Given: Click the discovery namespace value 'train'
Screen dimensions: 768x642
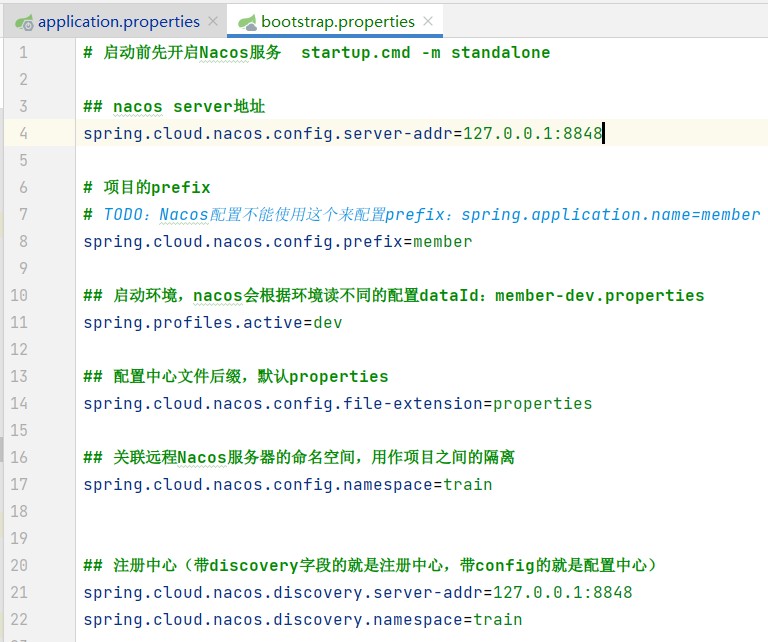Looking at the screenshot, I should pyautogui.click(x=498, y=619).
